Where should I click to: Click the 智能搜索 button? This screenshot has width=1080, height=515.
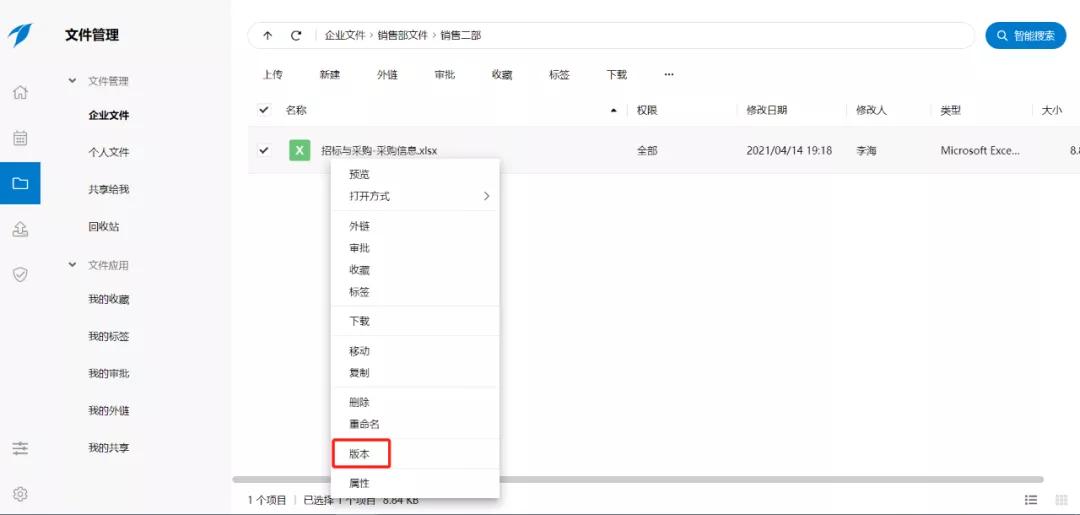tap(1026, 36)
